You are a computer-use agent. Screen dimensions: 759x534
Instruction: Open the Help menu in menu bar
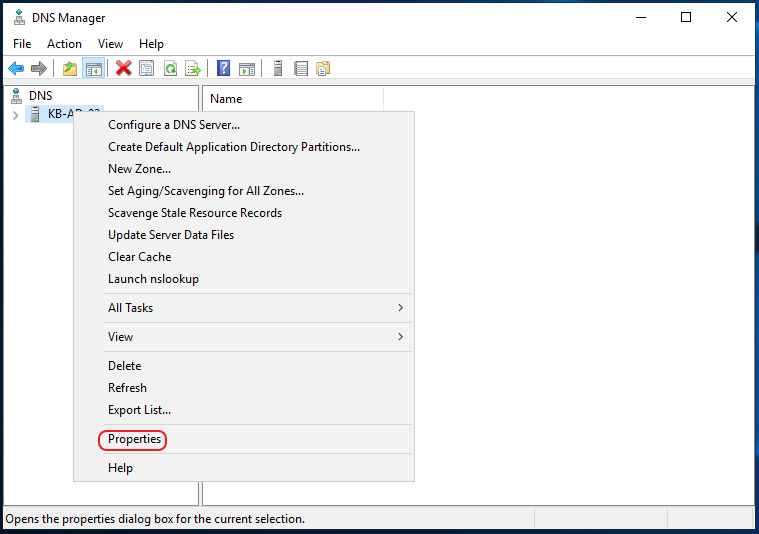coord(152,44)
